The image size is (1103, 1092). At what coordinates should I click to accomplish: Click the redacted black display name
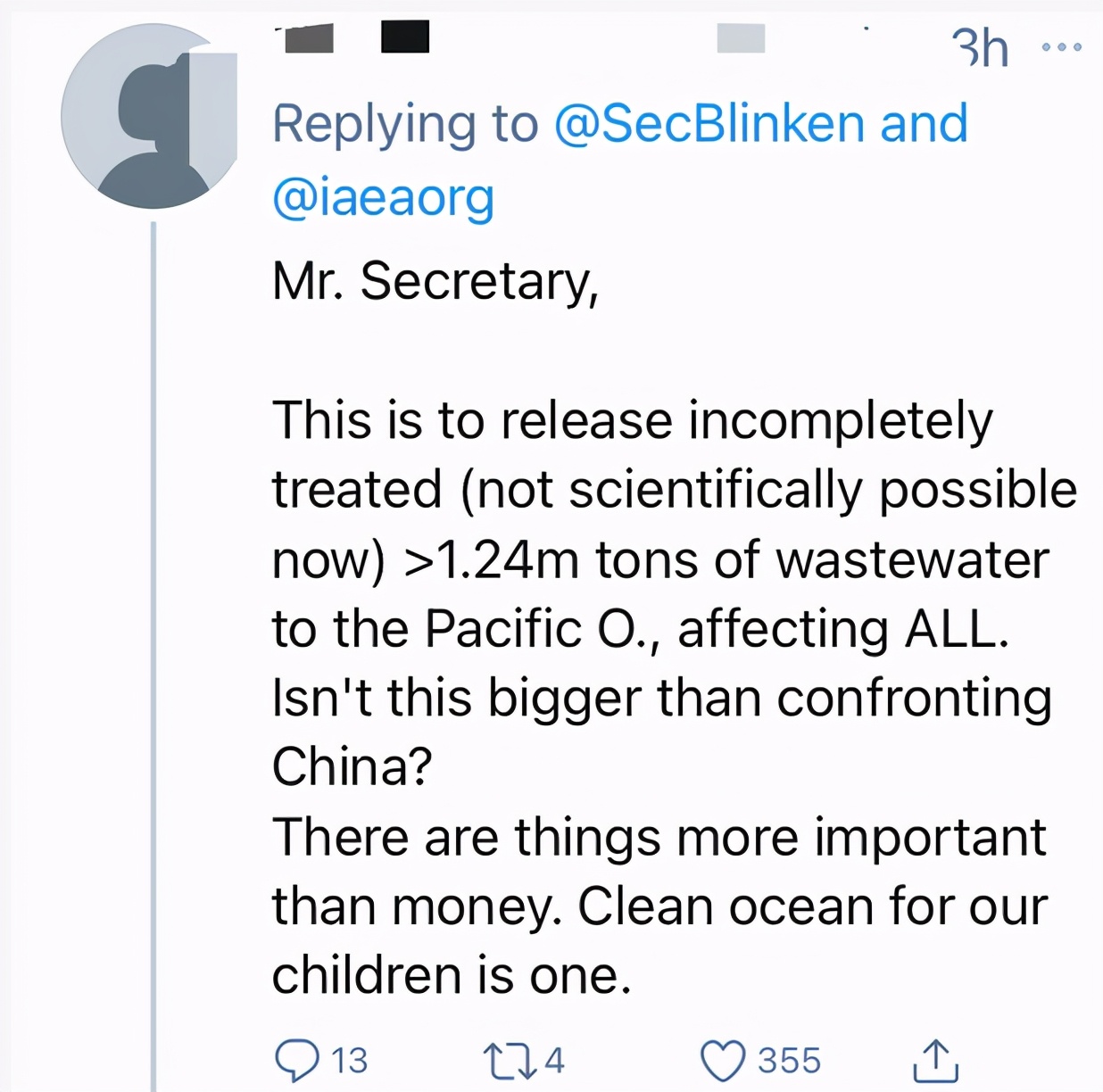pyautogui.click(x=405, y=36)
